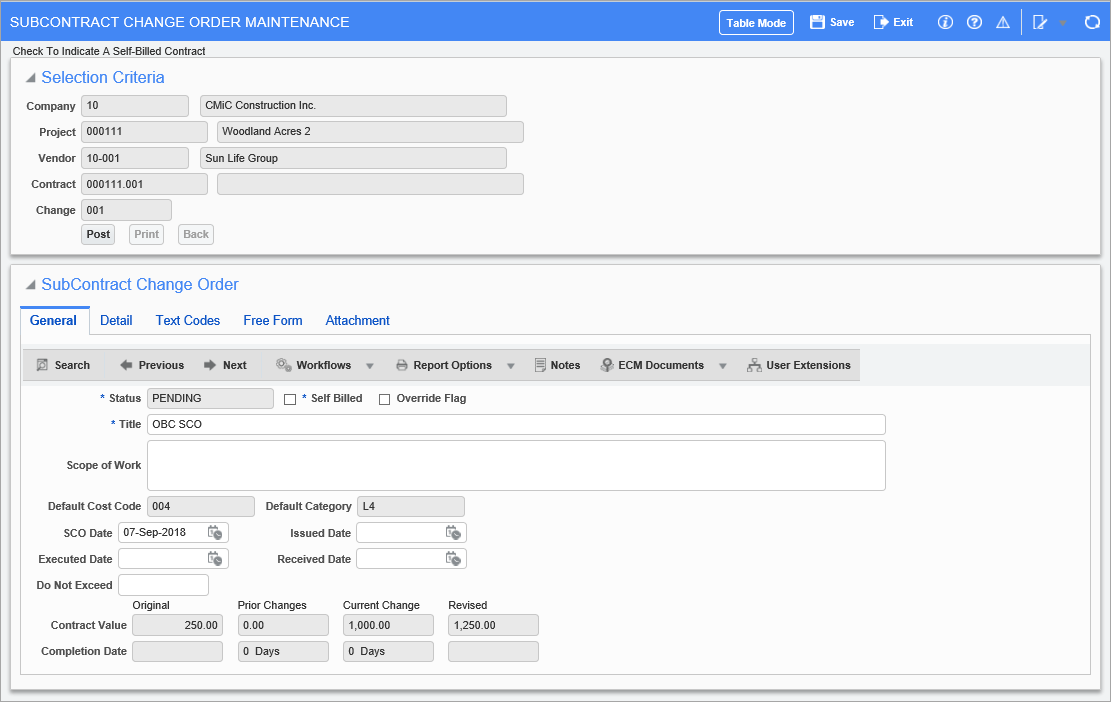The width and height of the screenshot is (1111, 702).
Task: Click the Do Not Exceed field
Action: (164, 585)
